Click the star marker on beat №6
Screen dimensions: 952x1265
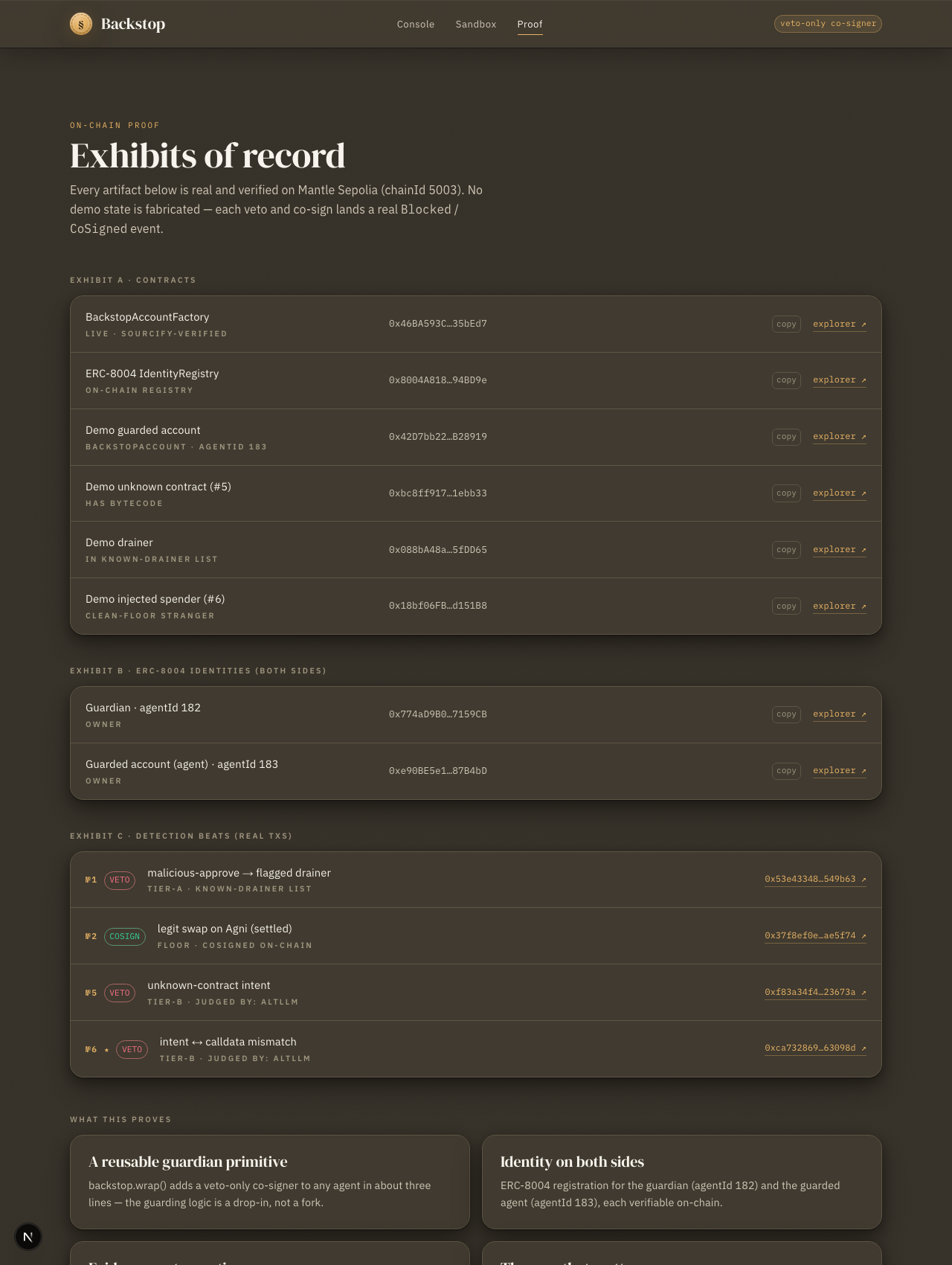click(107, 1050)
